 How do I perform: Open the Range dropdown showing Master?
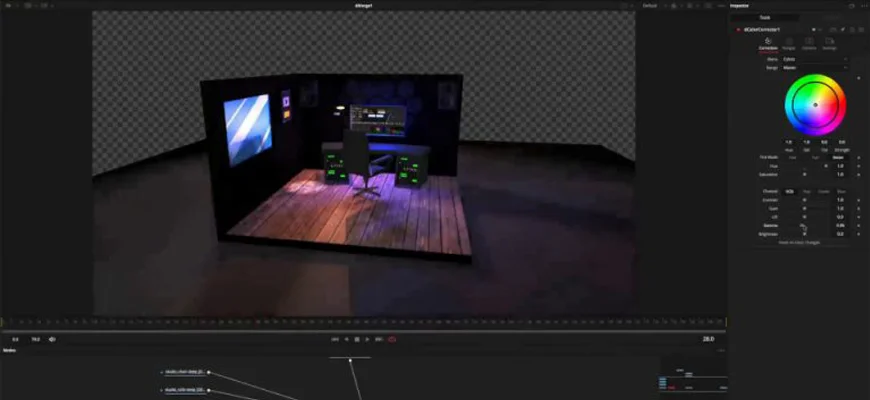815,68
